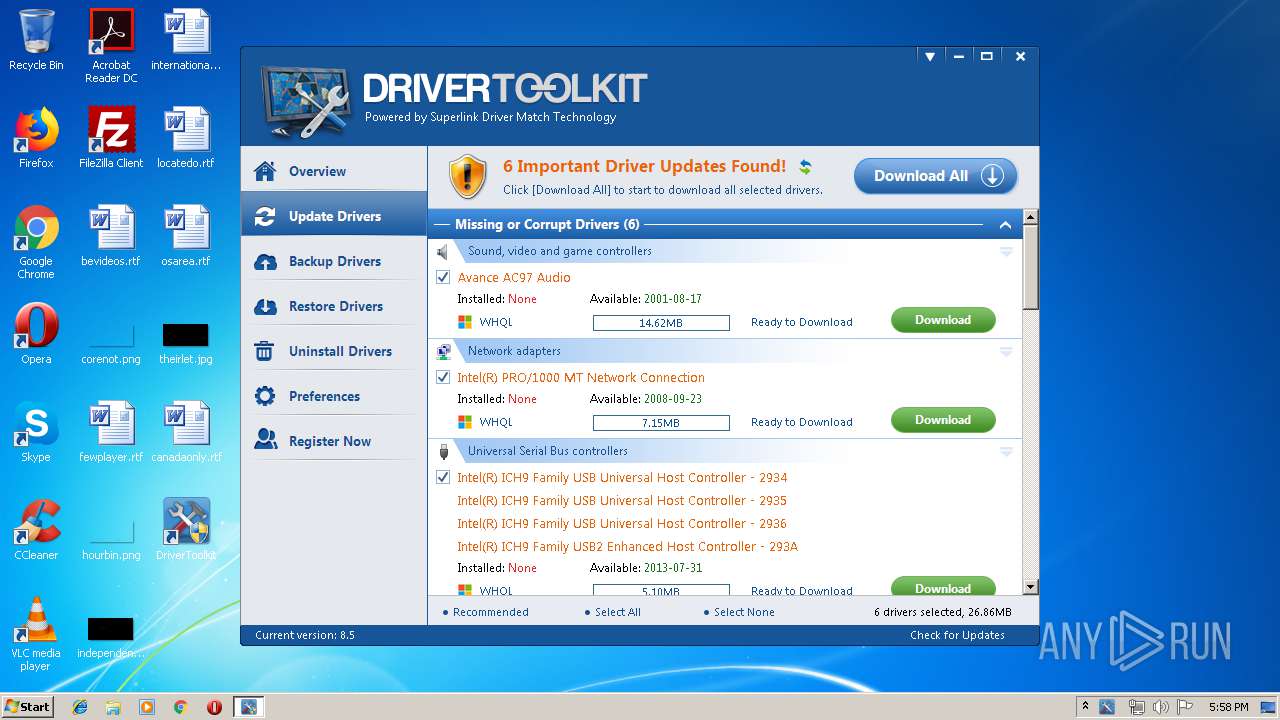Select the VLC media player desktop shortcut
The height and width of the screenshot is (720, 1280).
(36, 634)
